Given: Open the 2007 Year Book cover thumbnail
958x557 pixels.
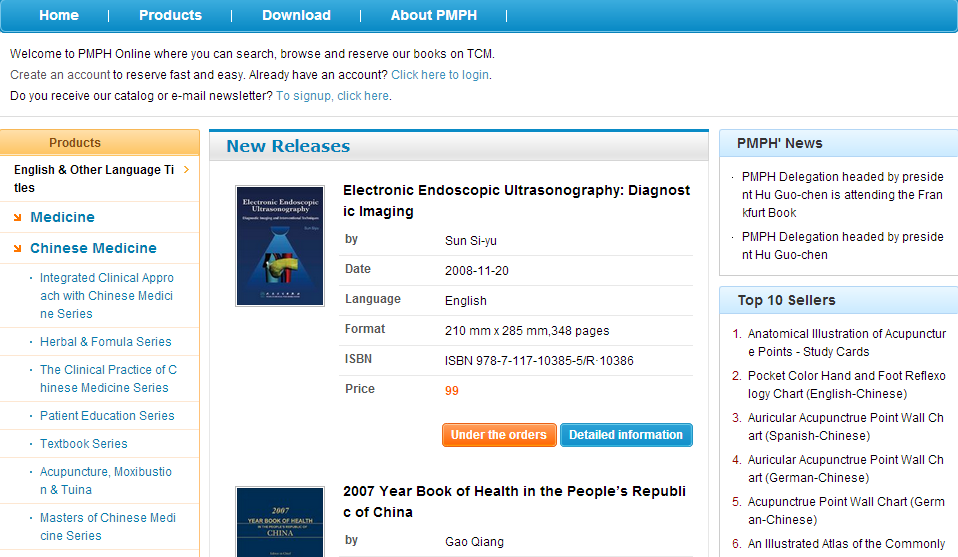Looking at the screenshot, I should click(x=280, y=521).
